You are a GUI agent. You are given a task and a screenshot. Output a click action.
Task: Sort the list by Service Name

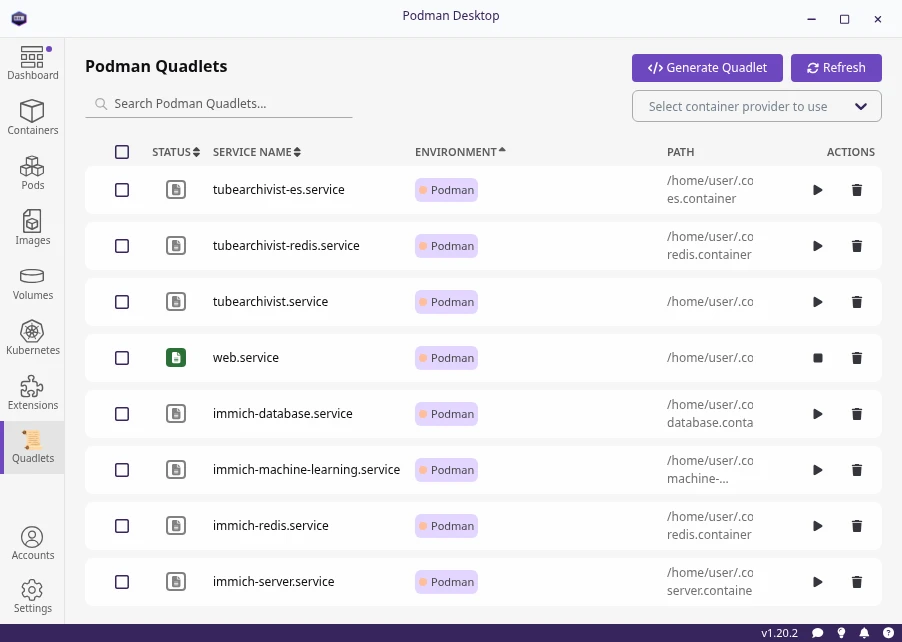click(256, 152)
